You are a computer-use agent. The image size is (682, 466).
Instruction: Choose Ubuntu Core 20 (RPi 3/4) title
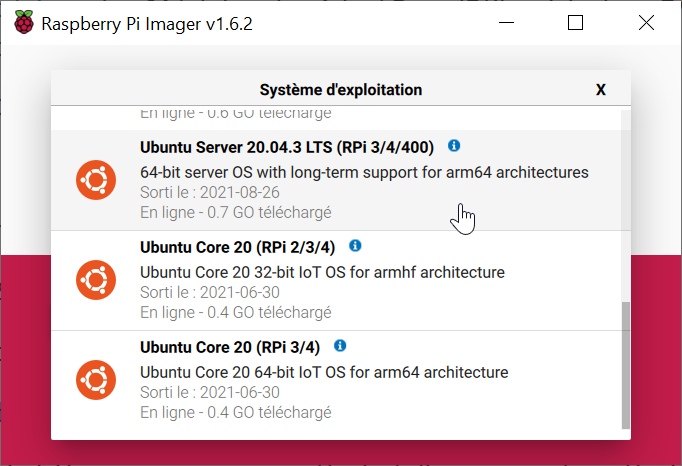coord(230,348)
